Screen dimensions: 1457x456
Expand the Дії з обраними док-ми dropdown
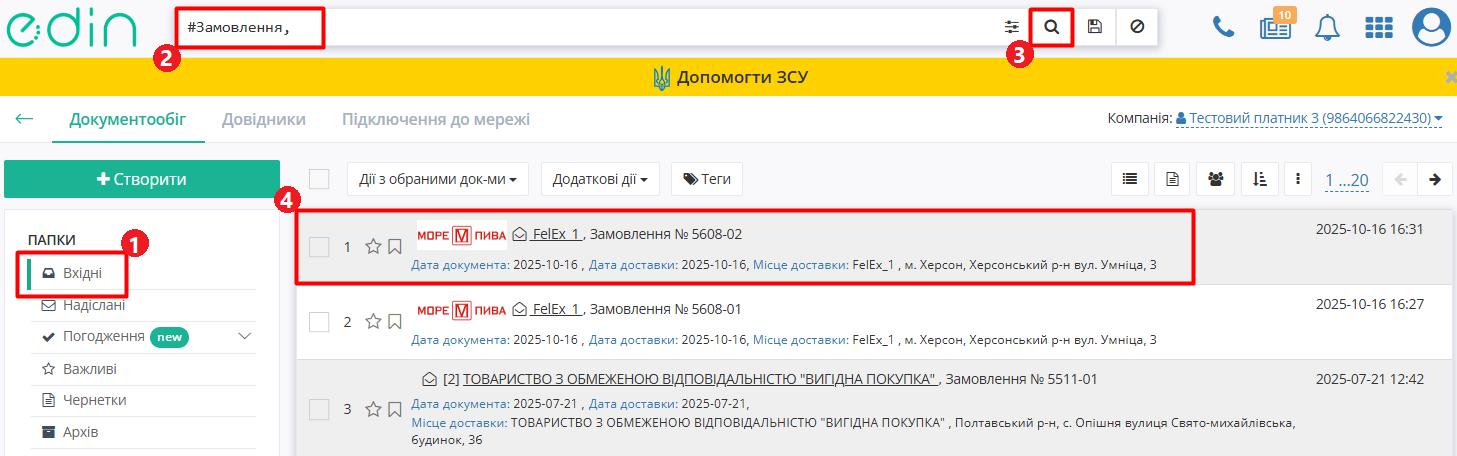437,180
